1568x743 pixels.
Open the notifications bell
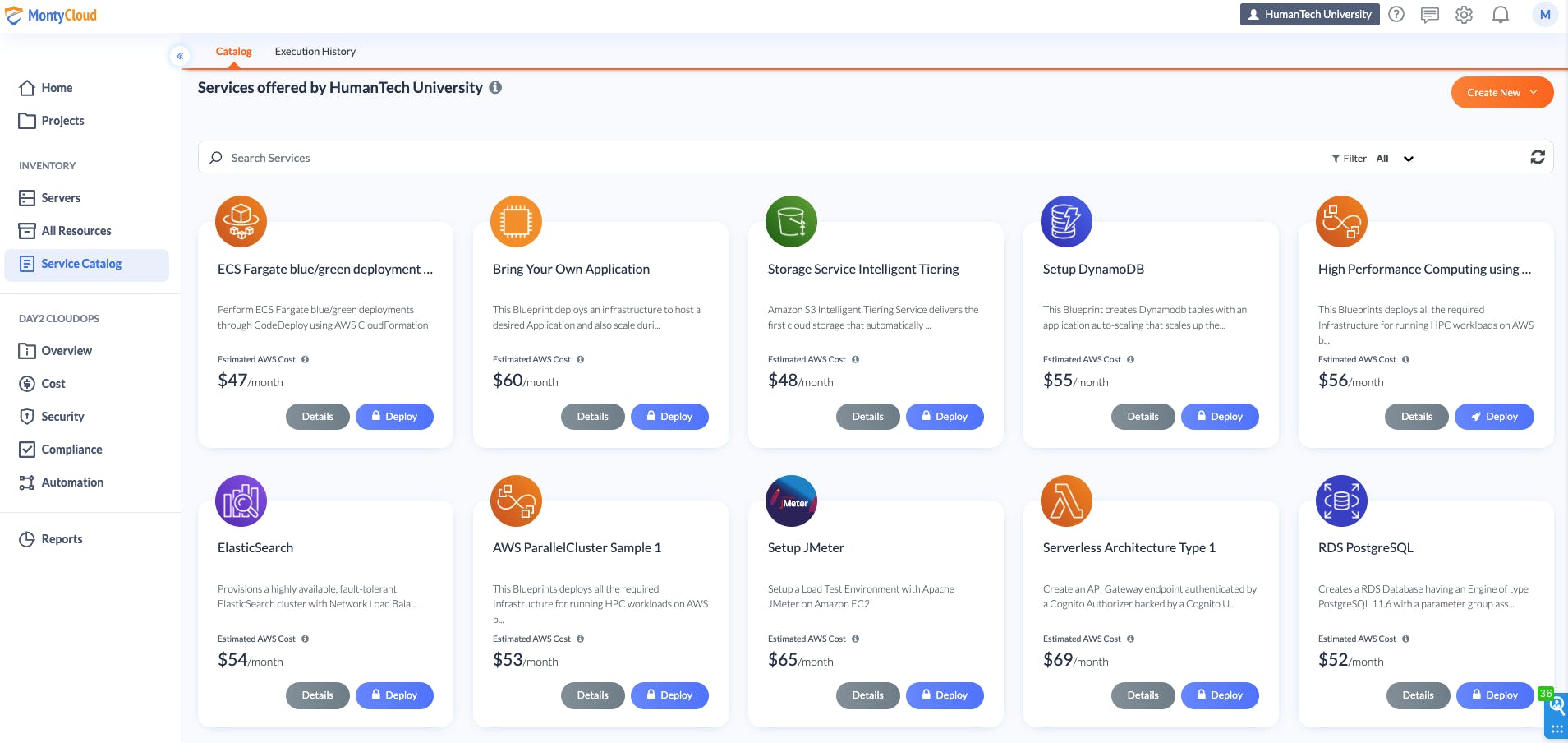click(1501, 14)
